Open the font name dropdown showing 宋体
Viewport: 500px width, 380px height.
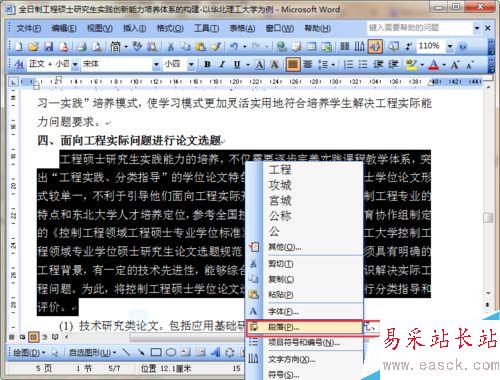[x=156, y=64]
